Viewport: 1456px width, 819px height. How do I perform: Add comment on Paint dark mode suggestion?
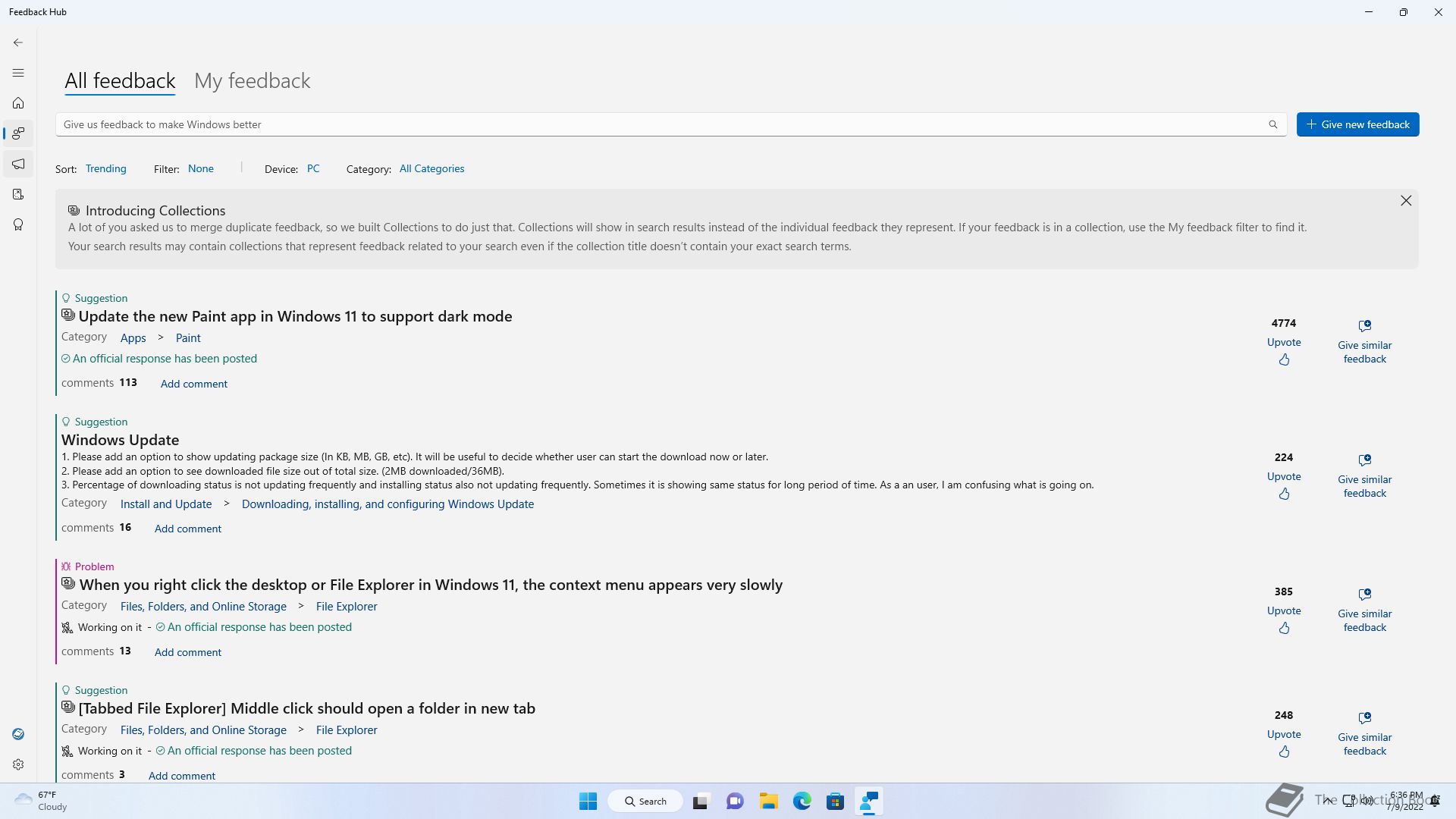click(193, 384)
